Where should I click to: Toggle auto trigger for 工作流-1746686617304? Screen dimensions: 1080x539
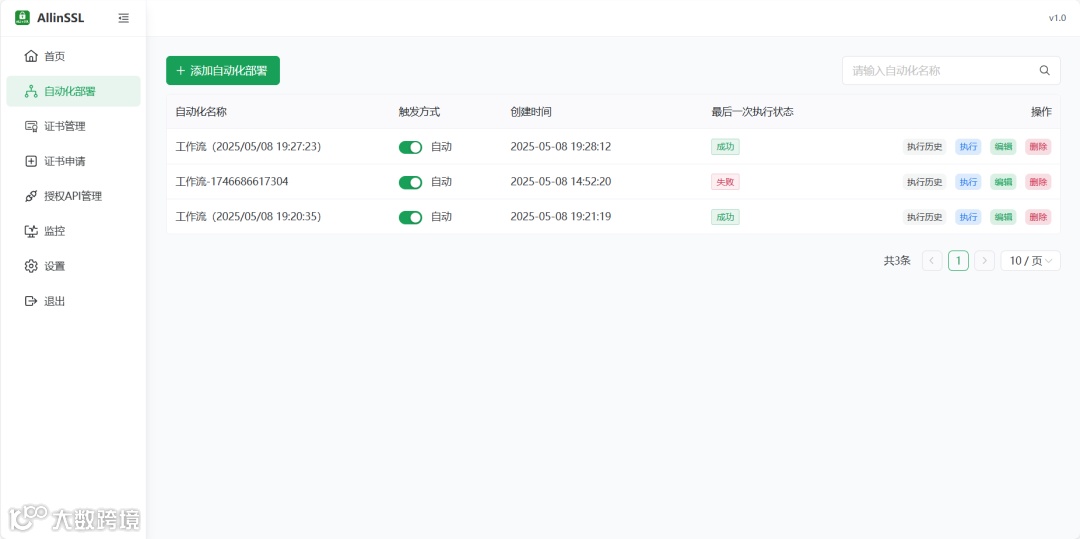pos(411,182)
